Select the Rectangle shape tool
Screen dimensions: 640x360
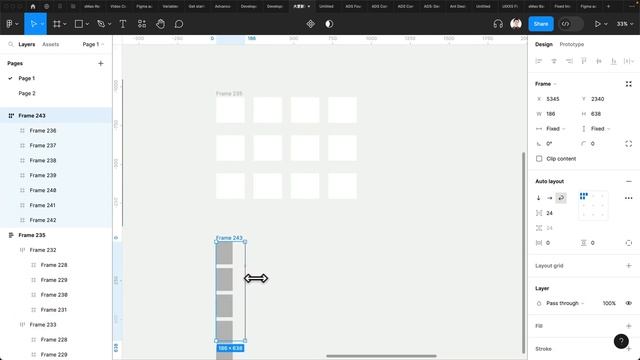pyautogui.click(x=79, y=24)
